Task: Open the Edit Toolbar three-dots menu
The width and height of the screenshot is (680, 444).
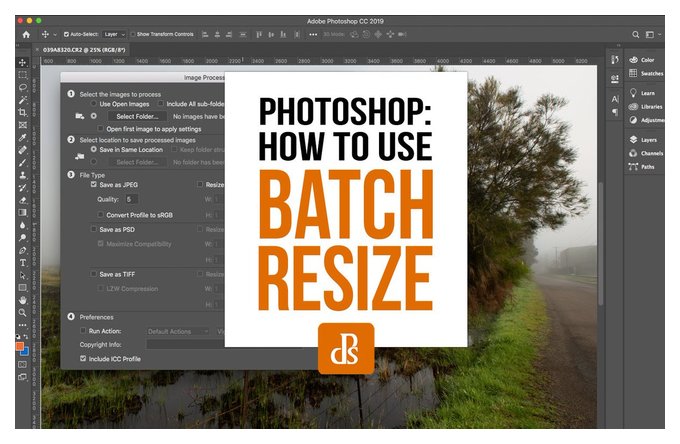Action: [23, 325]
